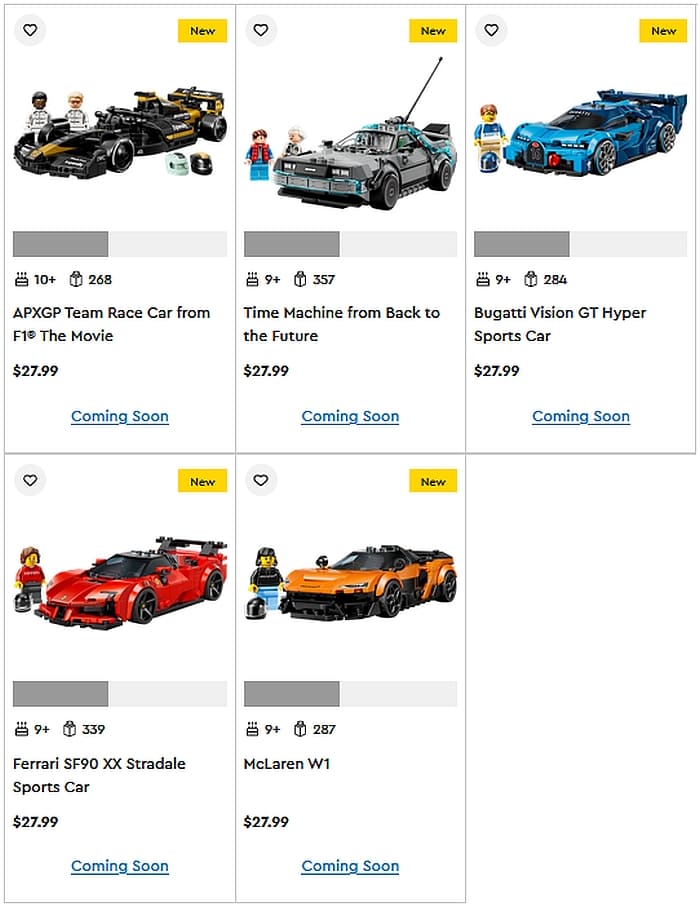Click Coming Soon under Bugatti Vision GT
700x907 pixels.
[x=581, y=416]
